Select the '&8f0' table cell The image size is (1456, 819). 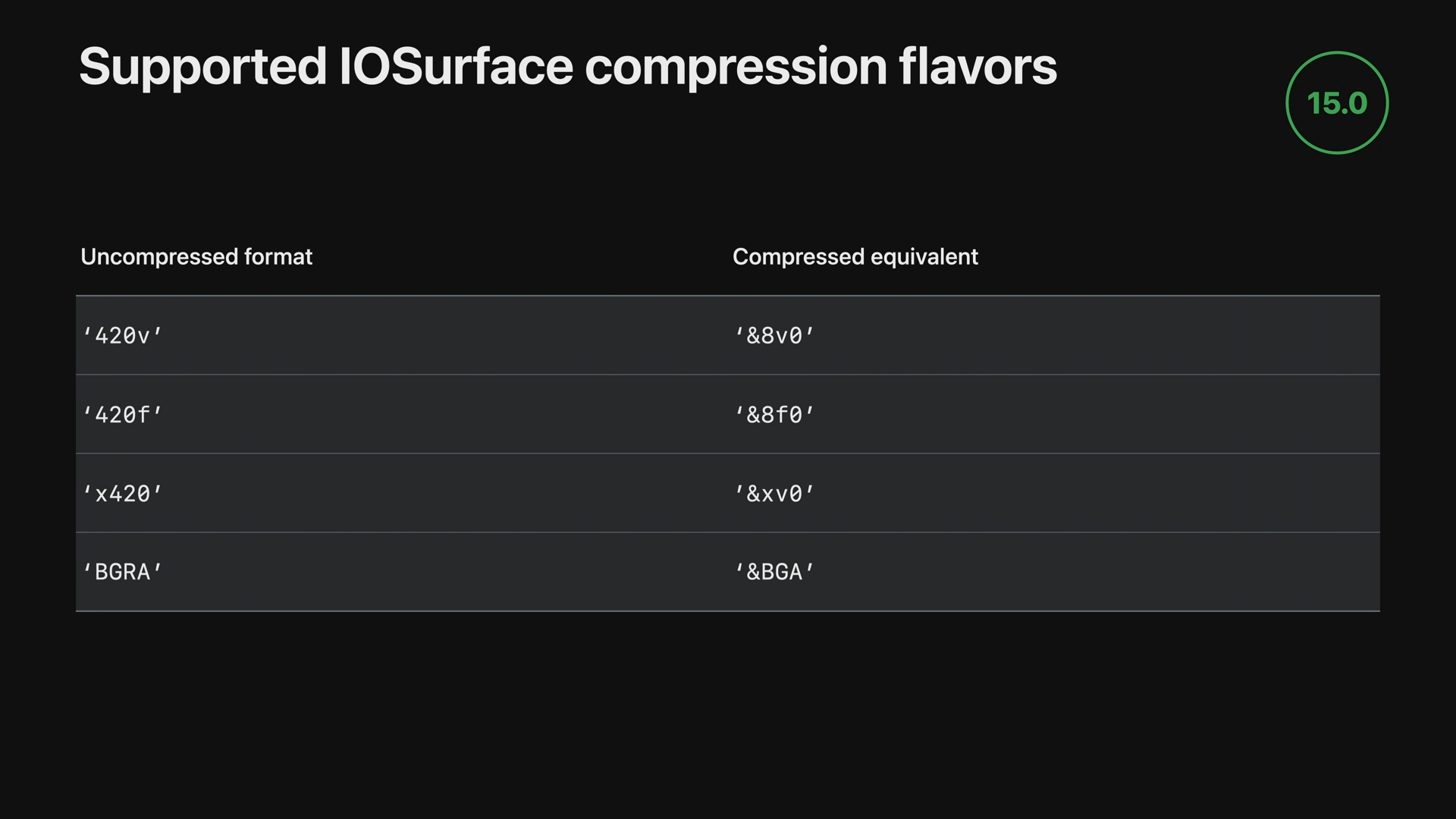pos(774,415)
